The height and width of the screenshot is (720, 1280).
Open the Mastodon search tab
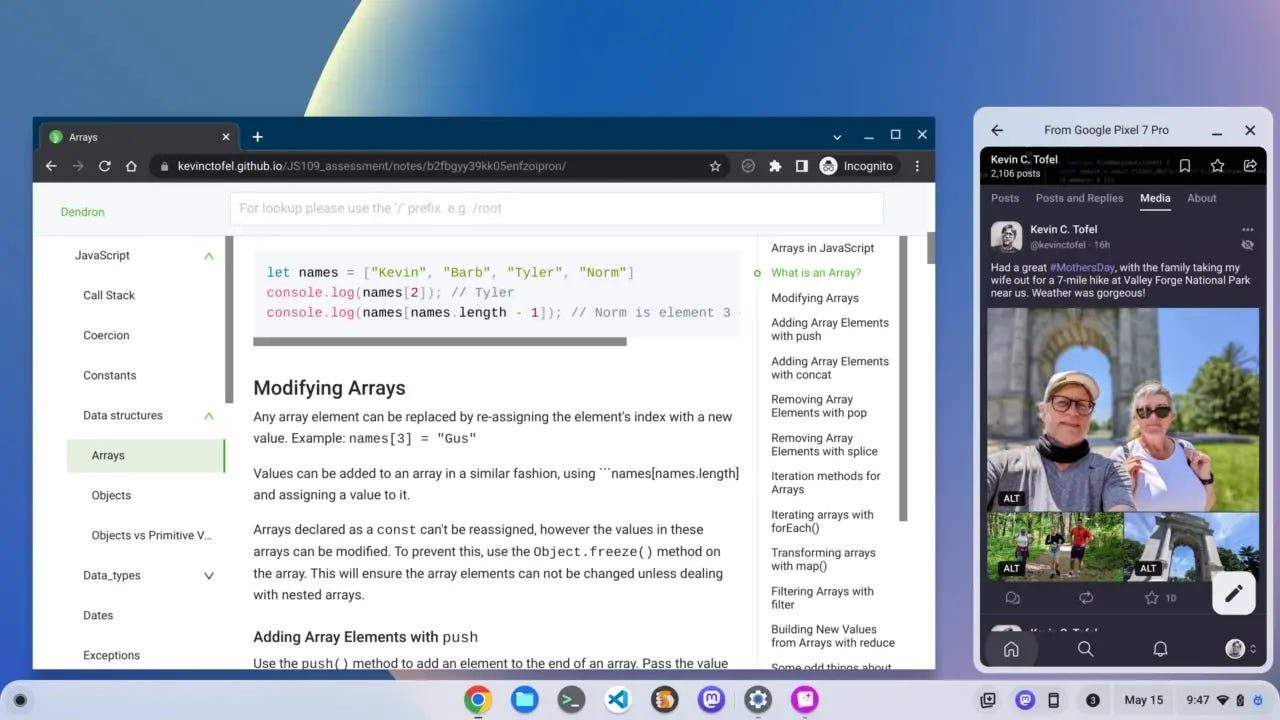point(1085,649)
